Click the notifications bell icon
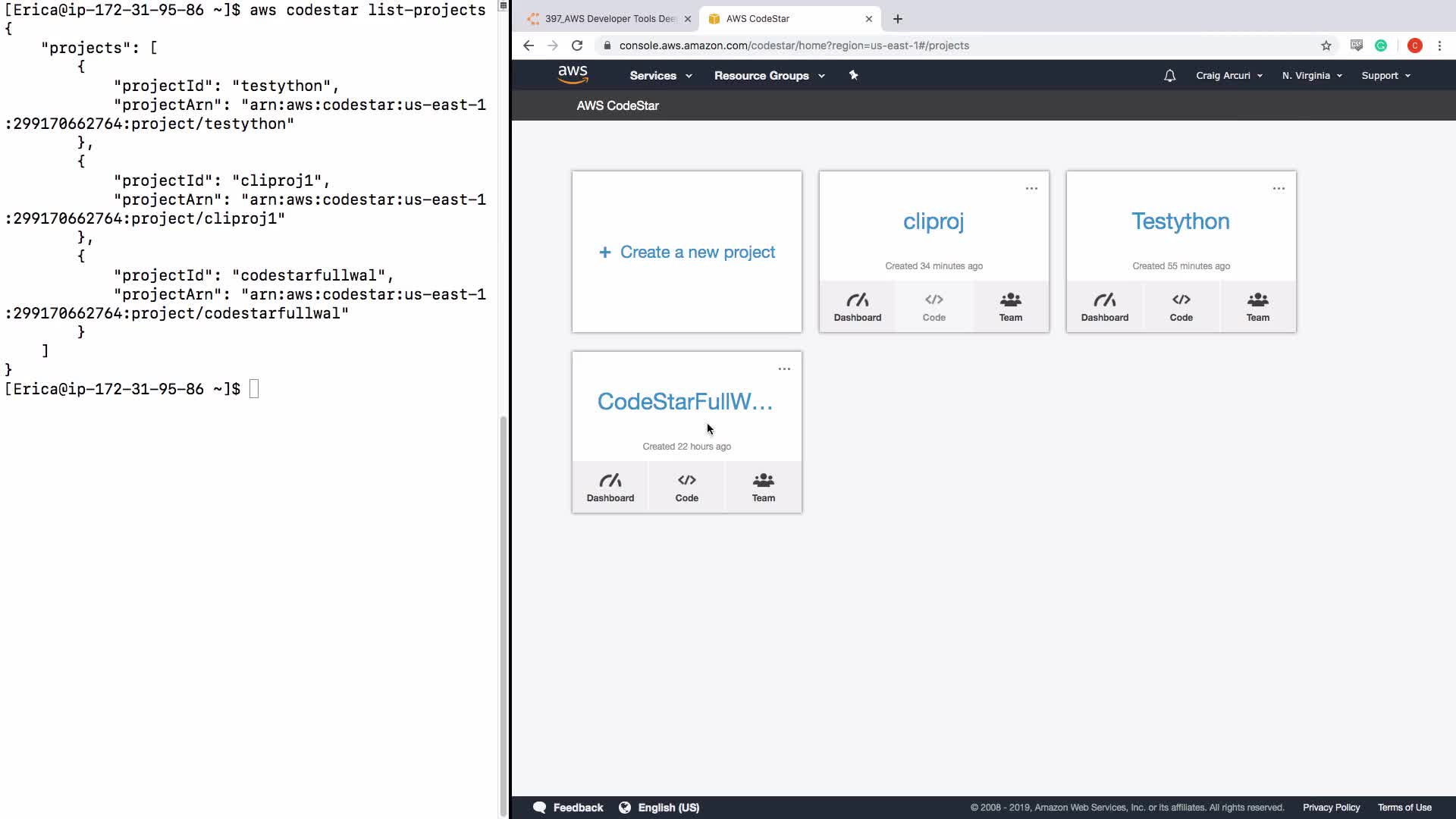1456x819 pixels. coord(1169,76)
